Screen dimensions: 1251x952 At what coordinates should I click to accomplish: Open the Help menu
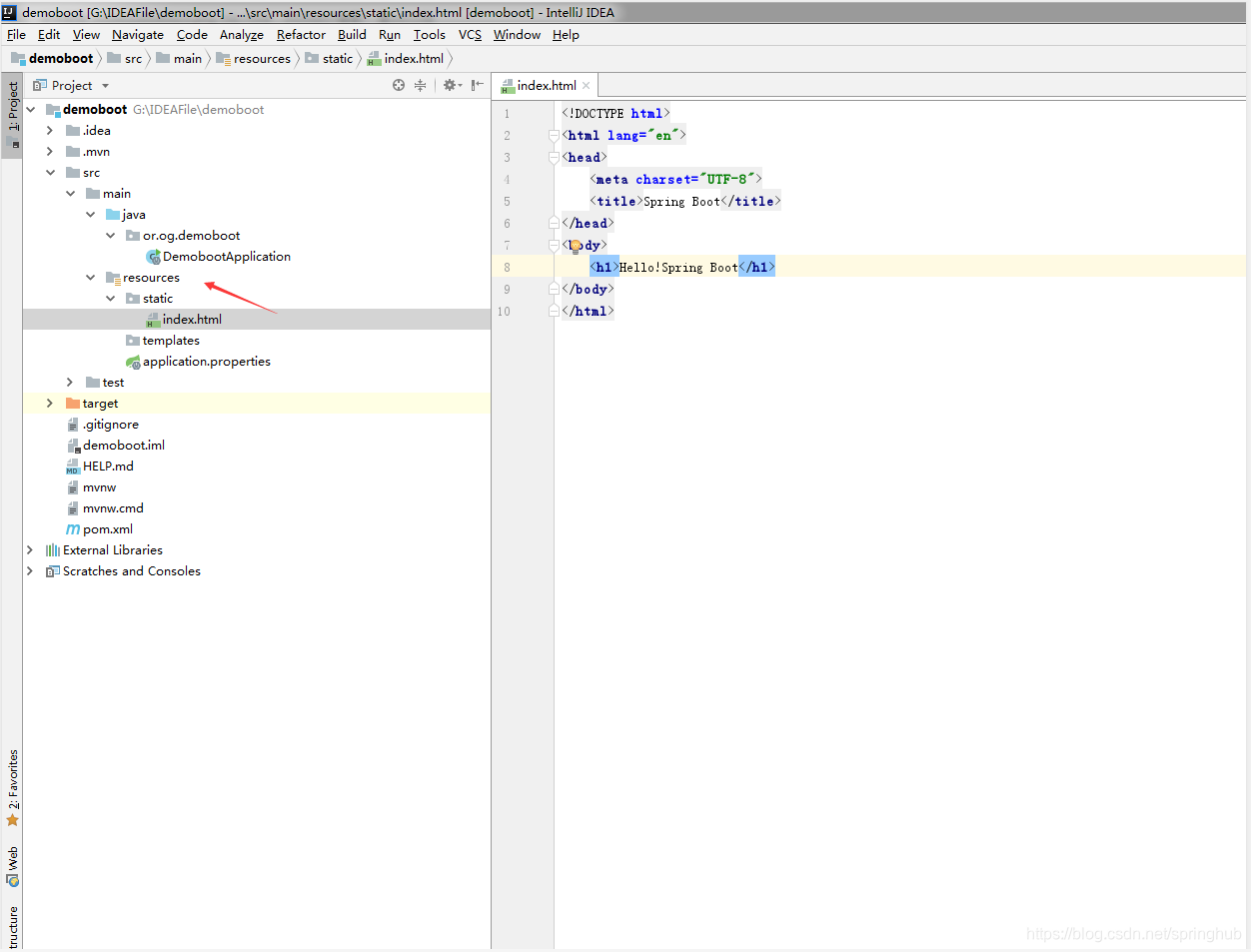(566, 35)
